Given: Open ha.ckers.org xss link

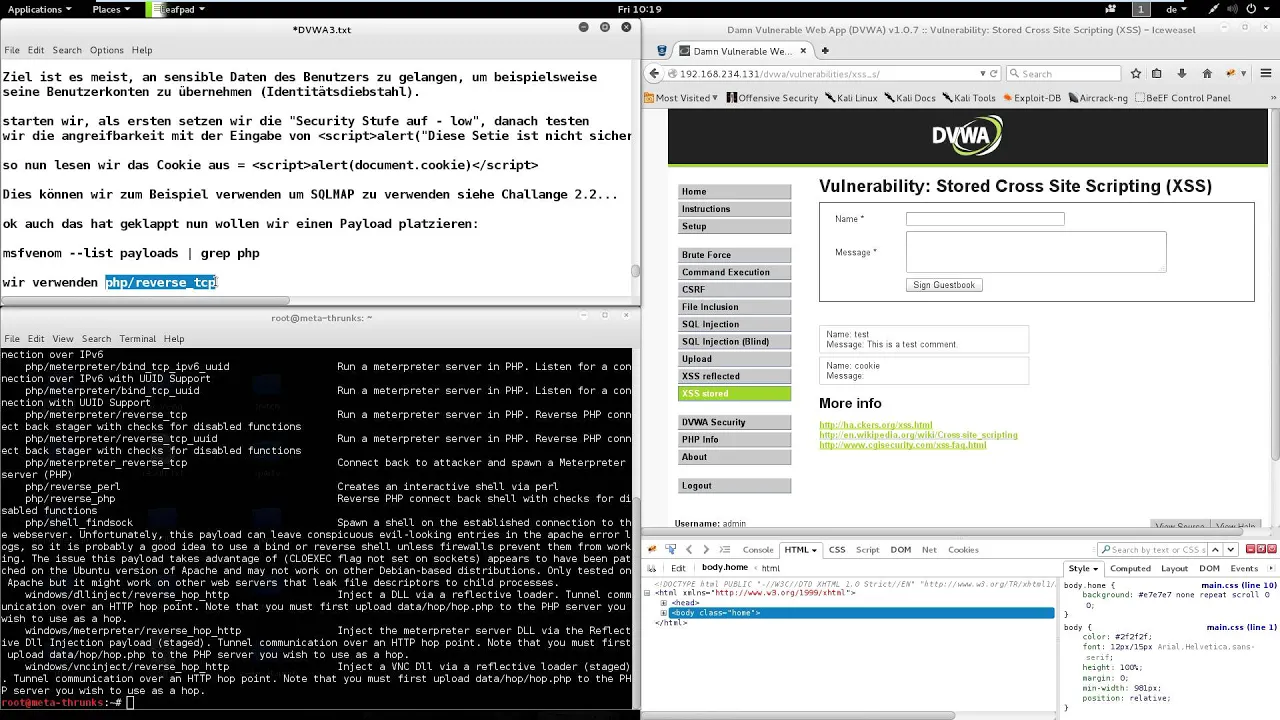Looking at the screenshot, I should coord(875,425).
